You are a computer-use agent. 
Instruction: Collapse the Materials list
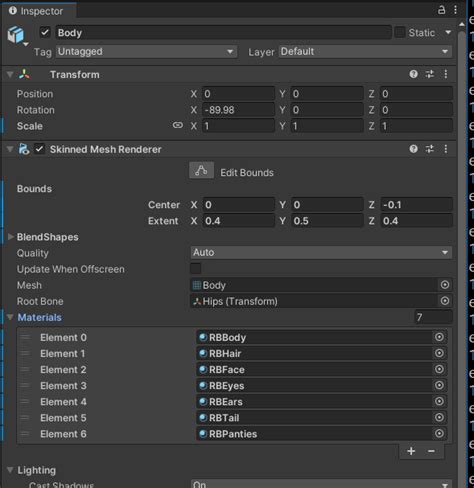[10, 317]
